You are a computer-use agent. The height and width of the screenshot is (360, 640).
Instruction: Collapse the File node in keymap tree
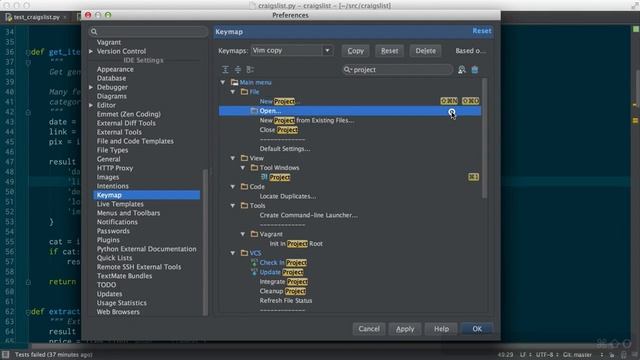click(x=233, y=92)
